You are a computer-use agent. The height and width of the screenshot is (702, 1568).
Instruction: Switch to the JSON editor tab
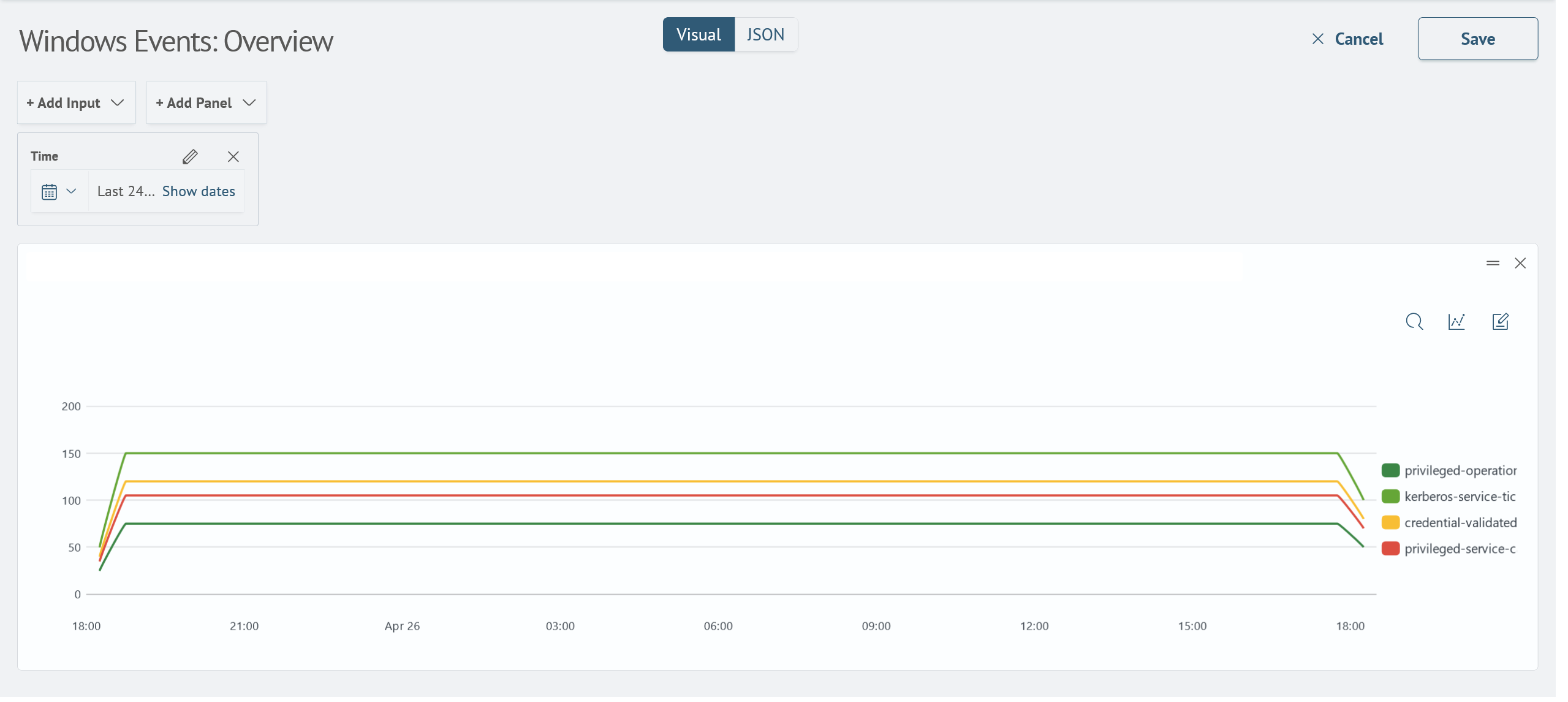(766, 35)
